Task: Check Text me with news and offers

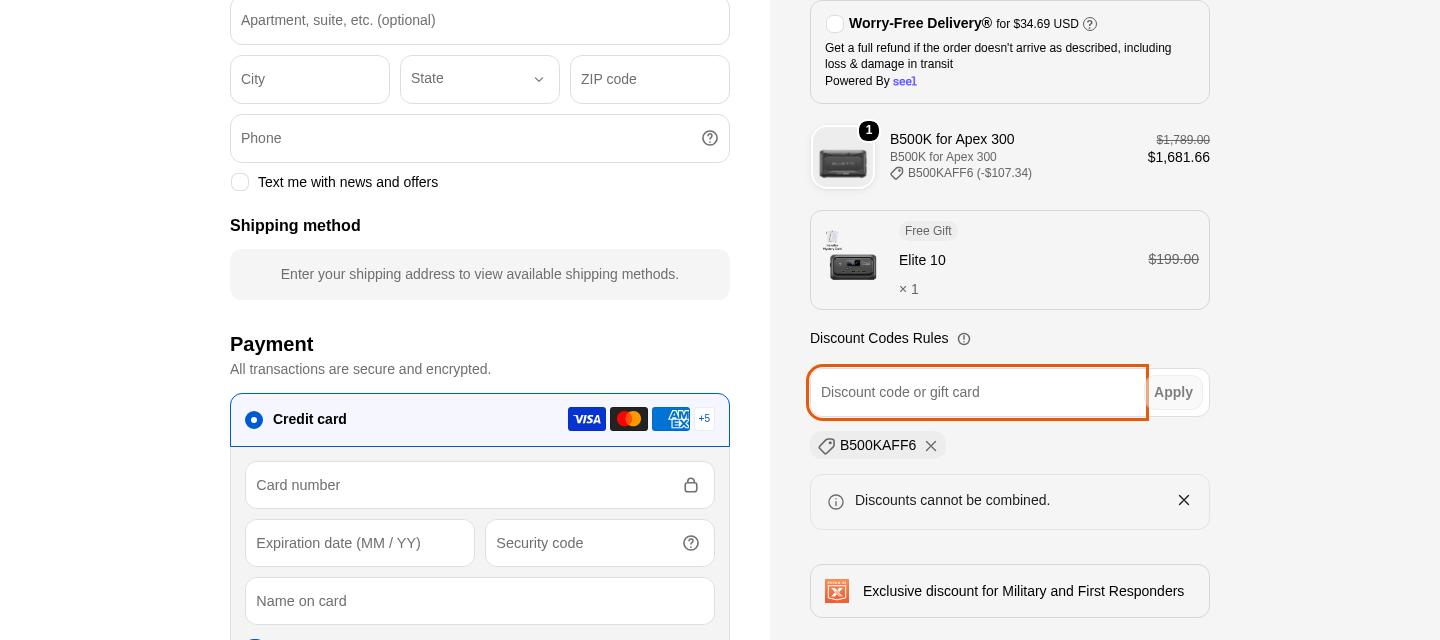Action: click(240, 182)
